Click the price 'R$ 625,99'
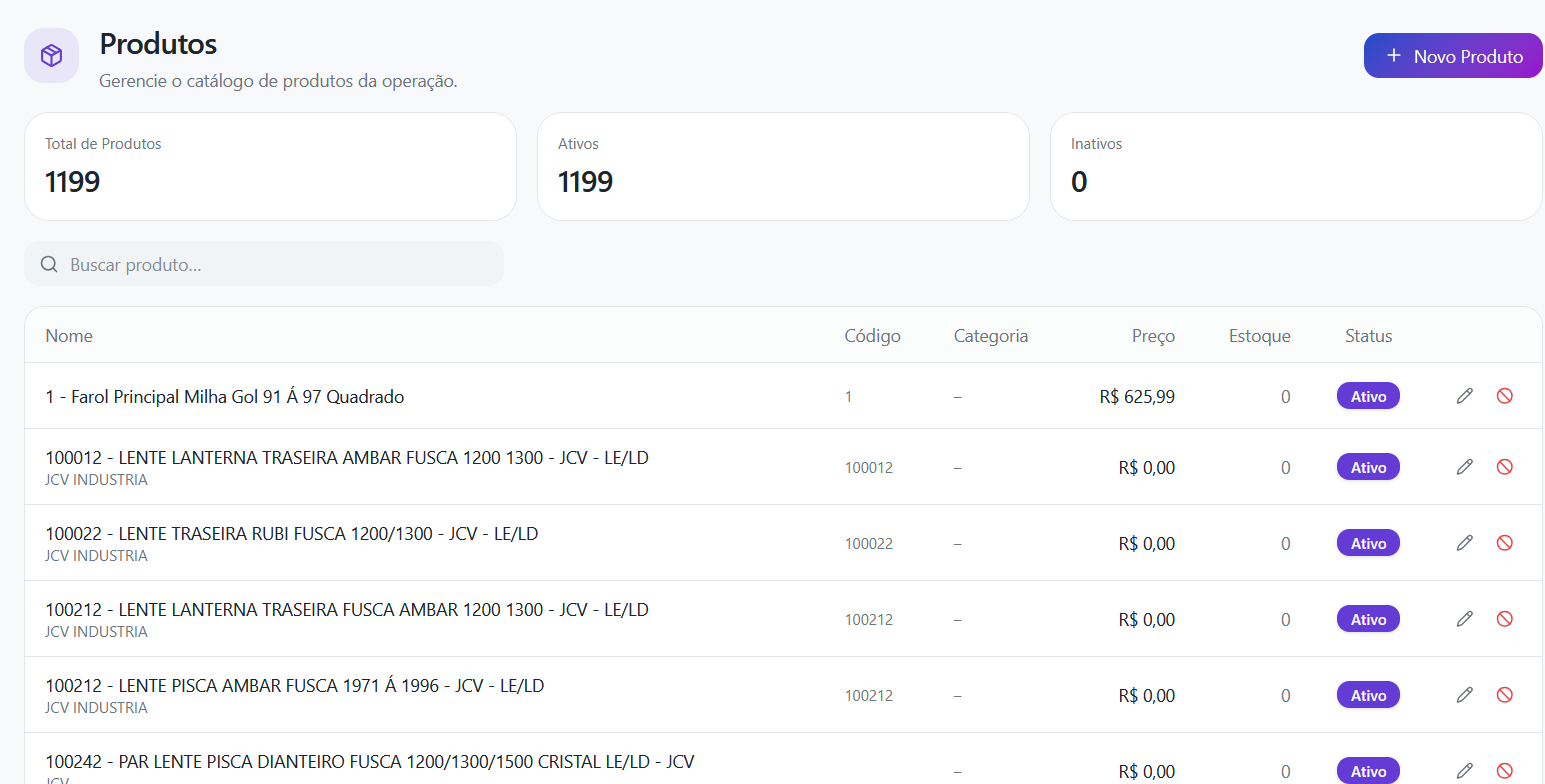Viewport: 1545px width, 784px height. (1137, 397)
